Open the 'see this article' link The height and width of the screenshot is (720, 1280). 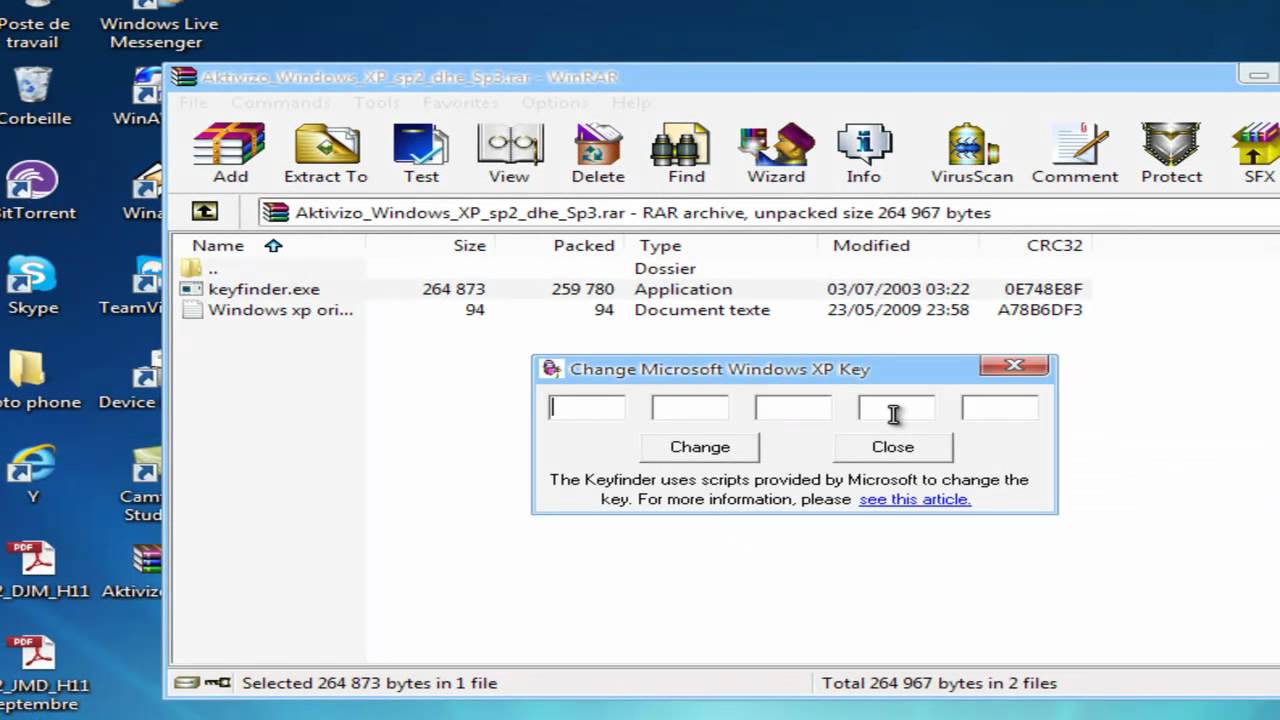(x=915, y=499)
